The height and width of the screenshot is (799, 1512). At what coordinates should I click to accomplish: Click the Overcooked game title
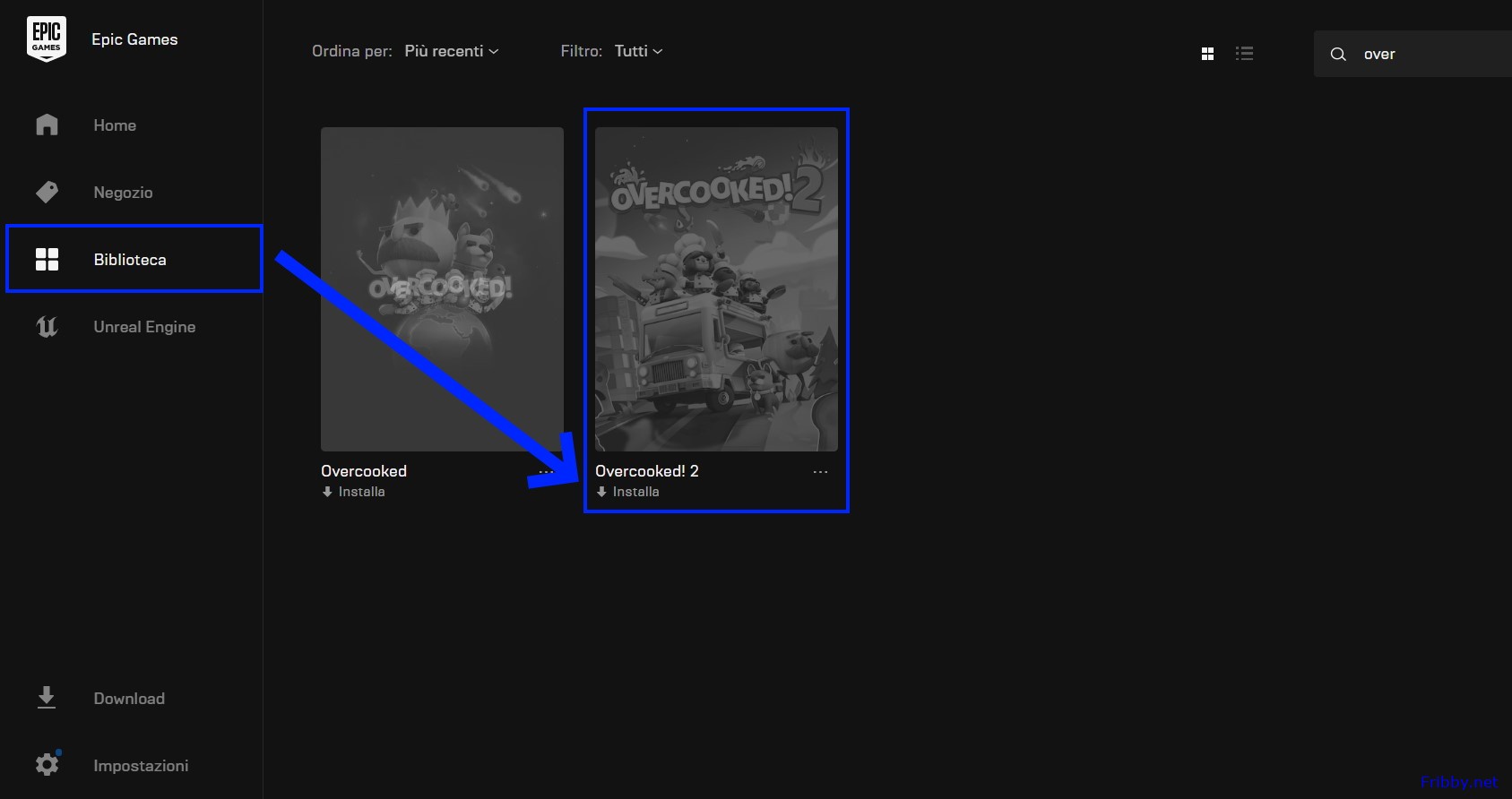click(x=364, y=471)
